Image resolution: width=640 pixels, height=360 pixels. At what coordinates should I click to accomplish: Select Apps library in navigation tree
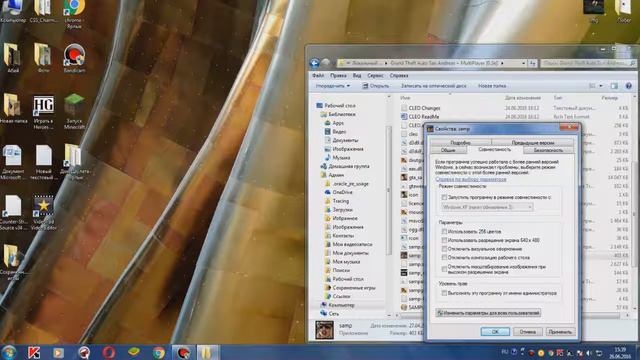click(334, 123)
